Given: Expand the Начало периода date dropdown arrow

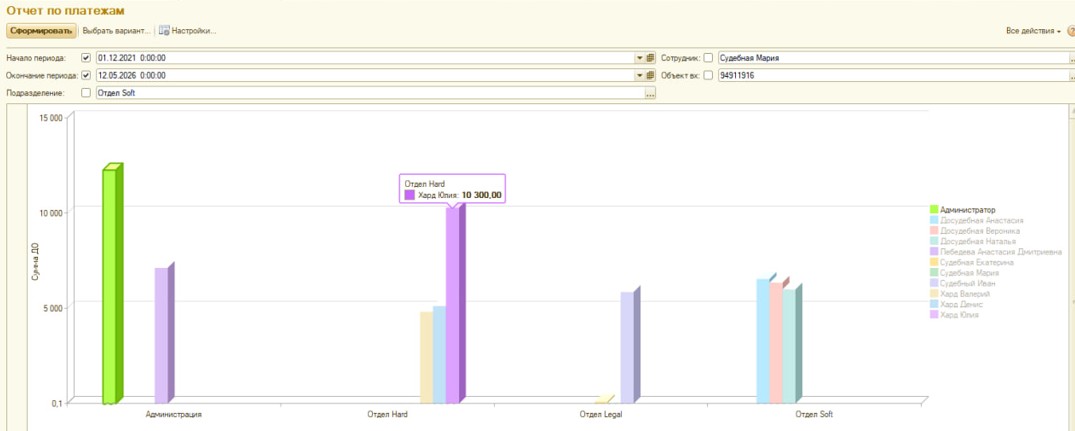Looking at the screenshot, I should pos(640,58).
